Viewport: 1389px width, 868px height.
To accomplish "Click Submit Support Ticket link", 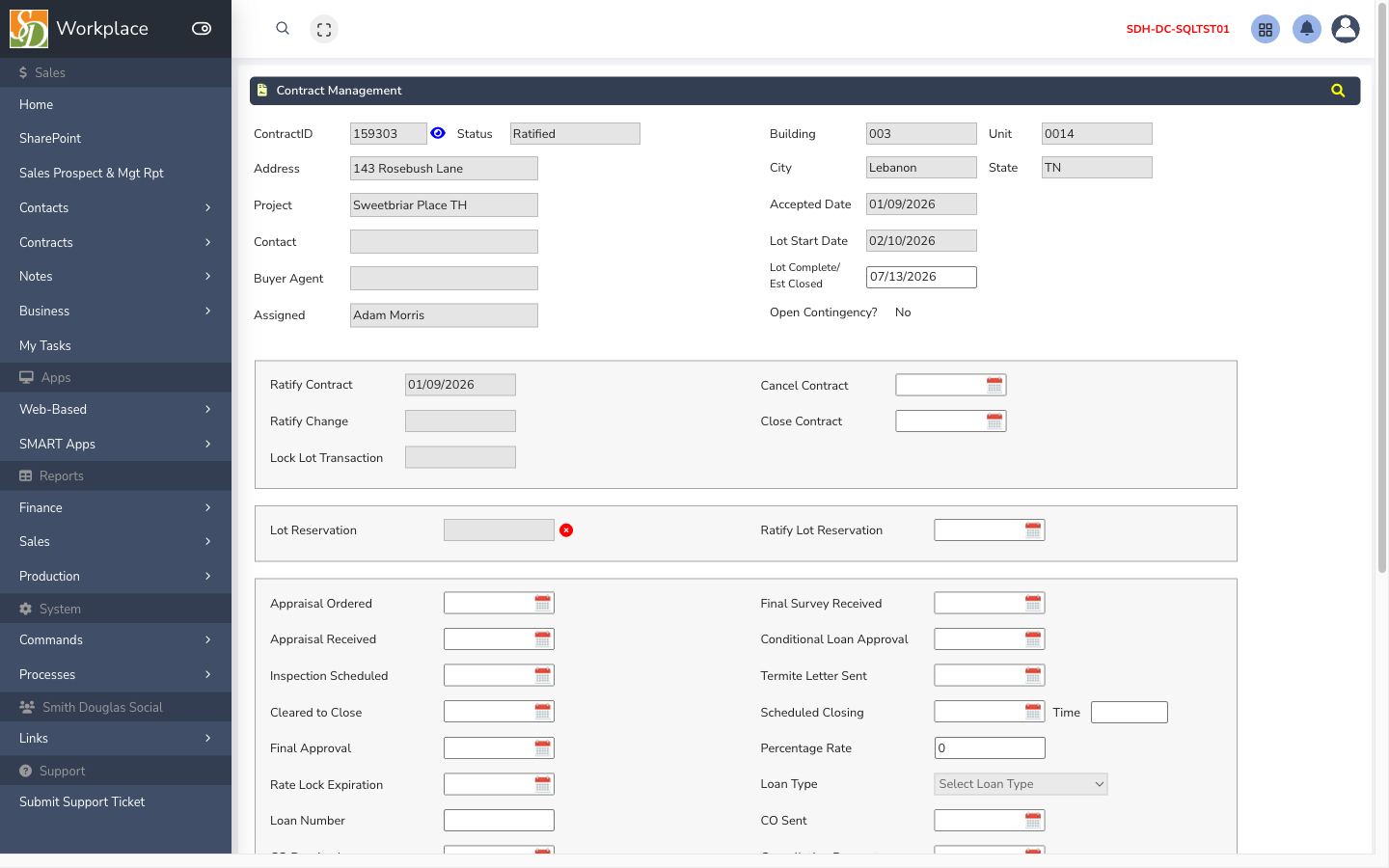I will click(x=116, y=801).
